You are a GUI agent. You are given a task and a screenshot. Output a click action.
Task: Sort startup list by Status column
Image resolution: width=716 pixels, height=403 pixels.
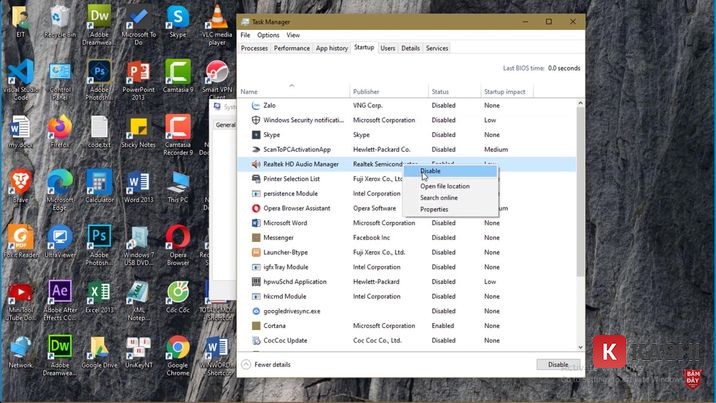tap(455, 92)
